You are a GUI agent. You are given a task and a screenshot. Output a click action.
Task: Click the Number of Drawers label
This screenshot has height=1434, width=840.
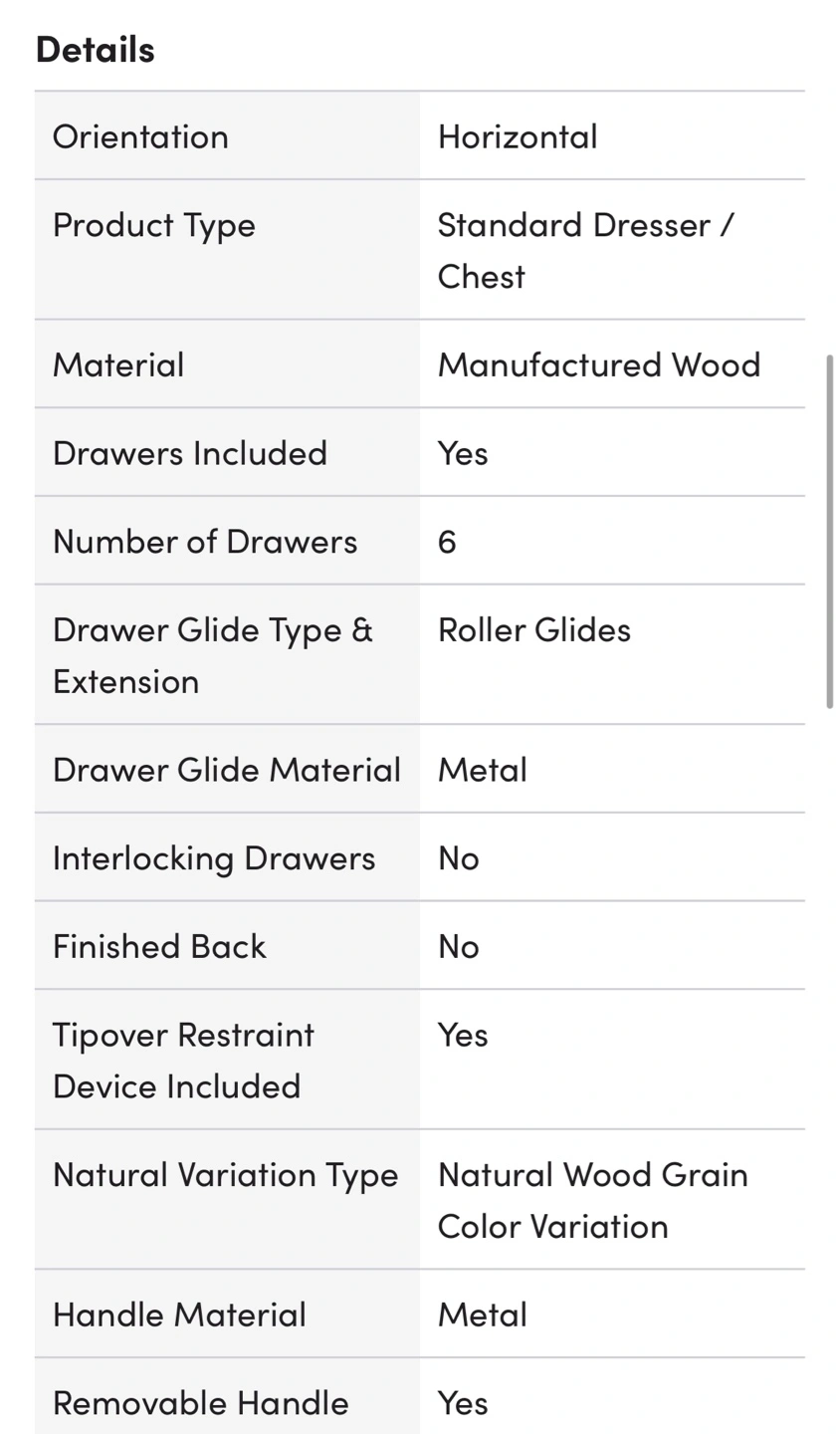coord(205,542)
